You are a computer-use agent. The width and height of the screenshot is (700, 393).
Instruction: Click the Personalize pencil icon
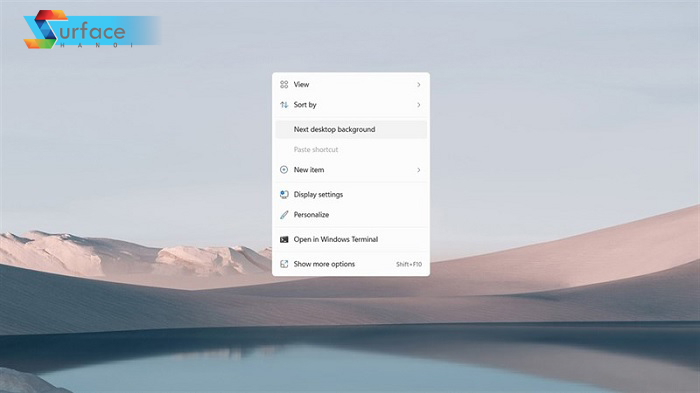click(284, 215)
